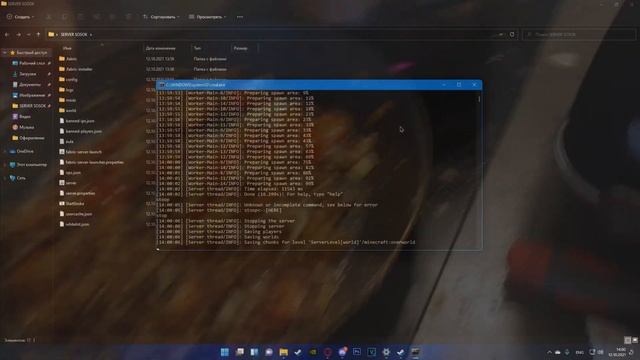Open the Windows Start menu
Screen dimensions: 640x360
tap(224, 352)
